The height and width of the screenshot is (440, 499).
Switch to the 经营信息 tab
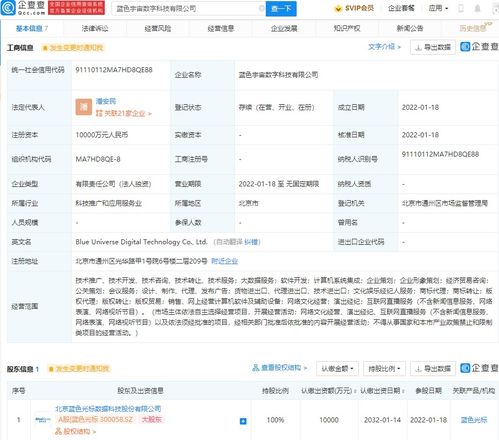point(221,29)
